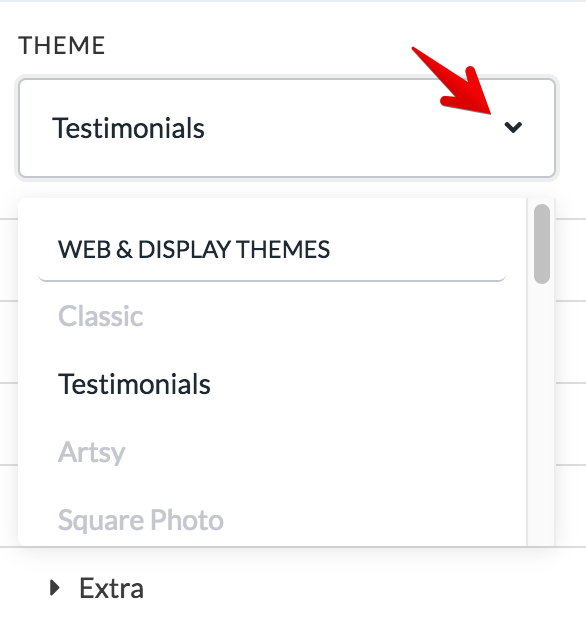Open the Testimonials theme select box
586x626 pixels.
pos(287,128)
